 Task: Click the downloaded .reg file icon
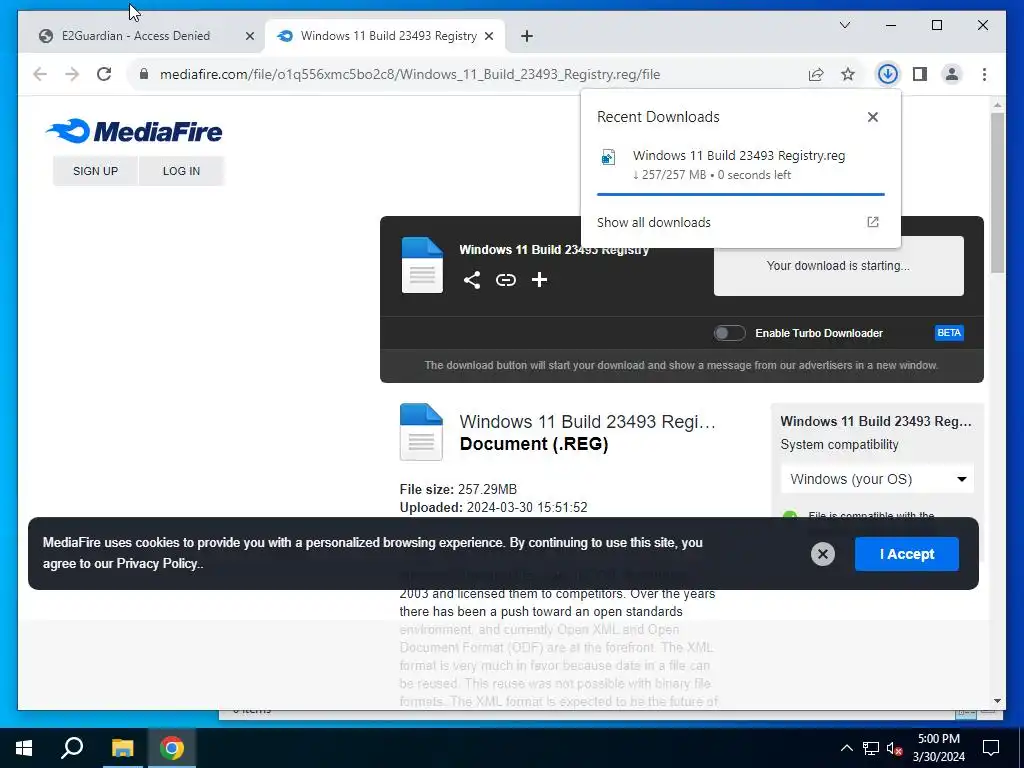click(608, 157)
